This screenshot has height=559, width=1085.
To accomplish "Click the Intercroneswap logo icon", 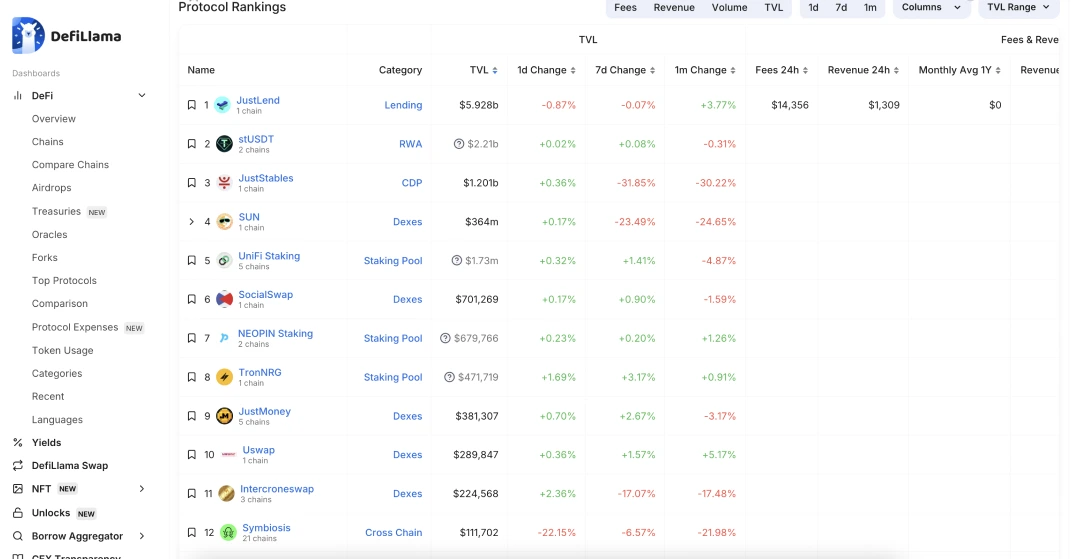I will [x=226, y=493].
